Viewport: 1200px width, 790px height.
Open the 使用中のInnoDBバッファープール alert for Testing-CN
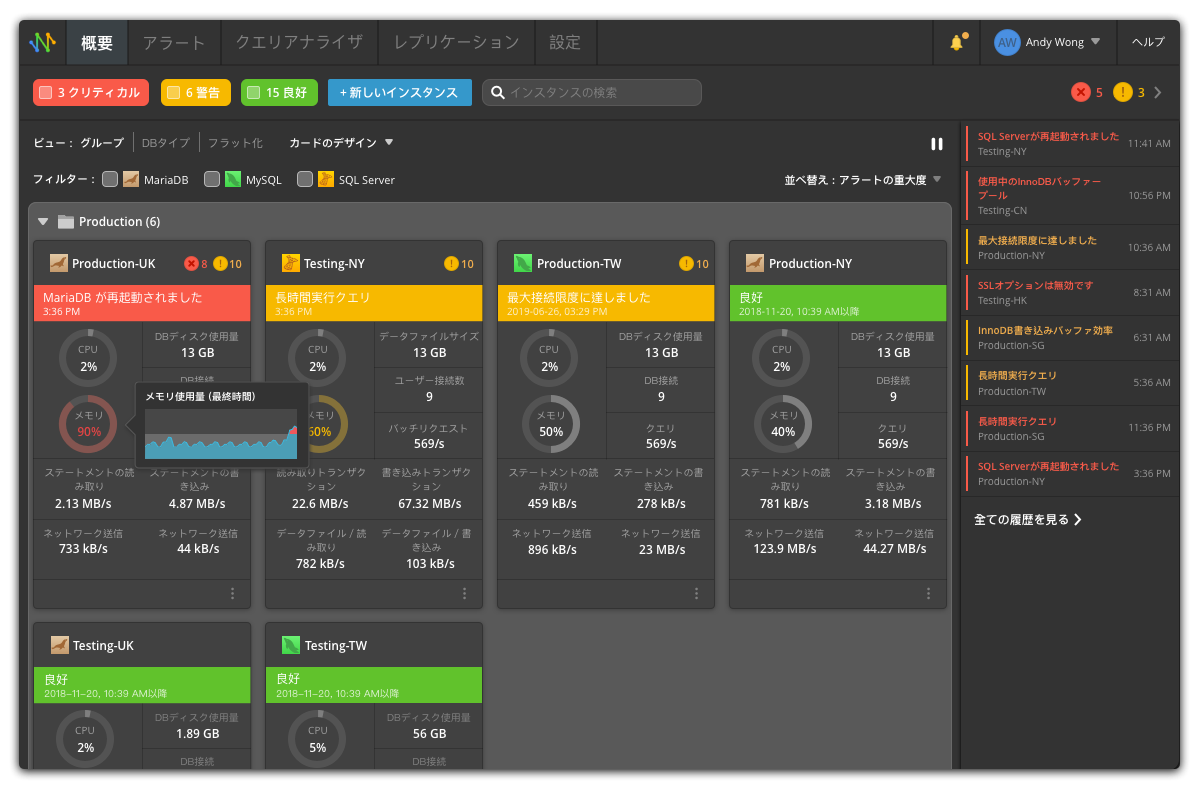pyautogui.click(x=1068, y=195)
